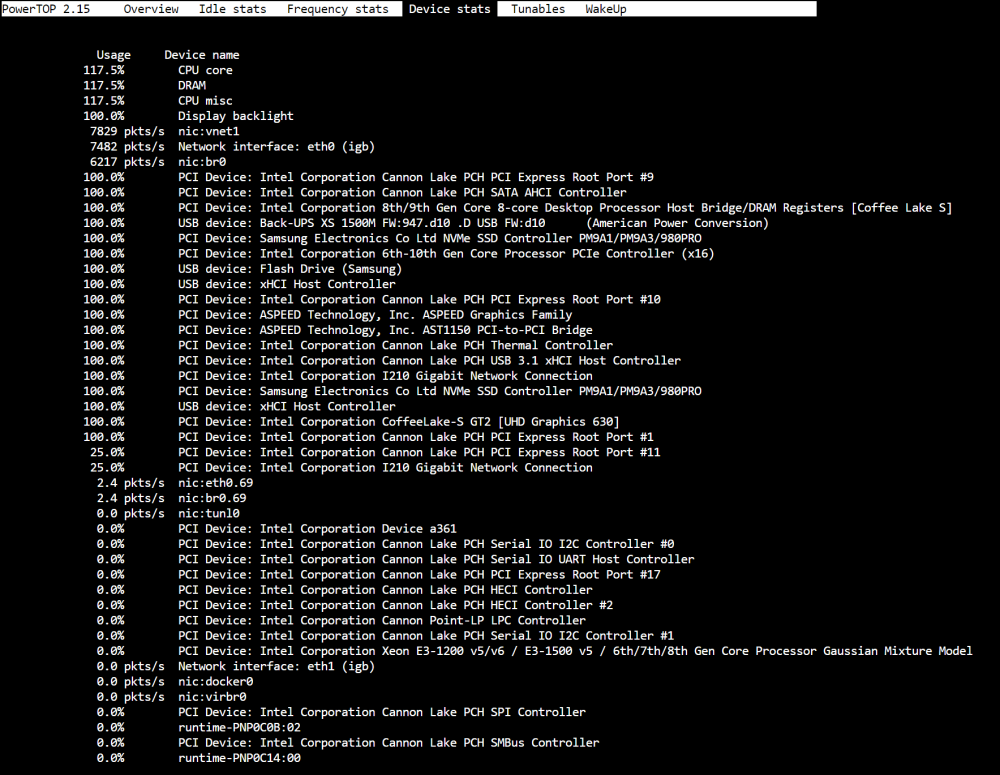This screenshot has height=775, width=1000.
Task: Select the USB 3.1 xHCI Host Controller row
Action: (382, 361)
